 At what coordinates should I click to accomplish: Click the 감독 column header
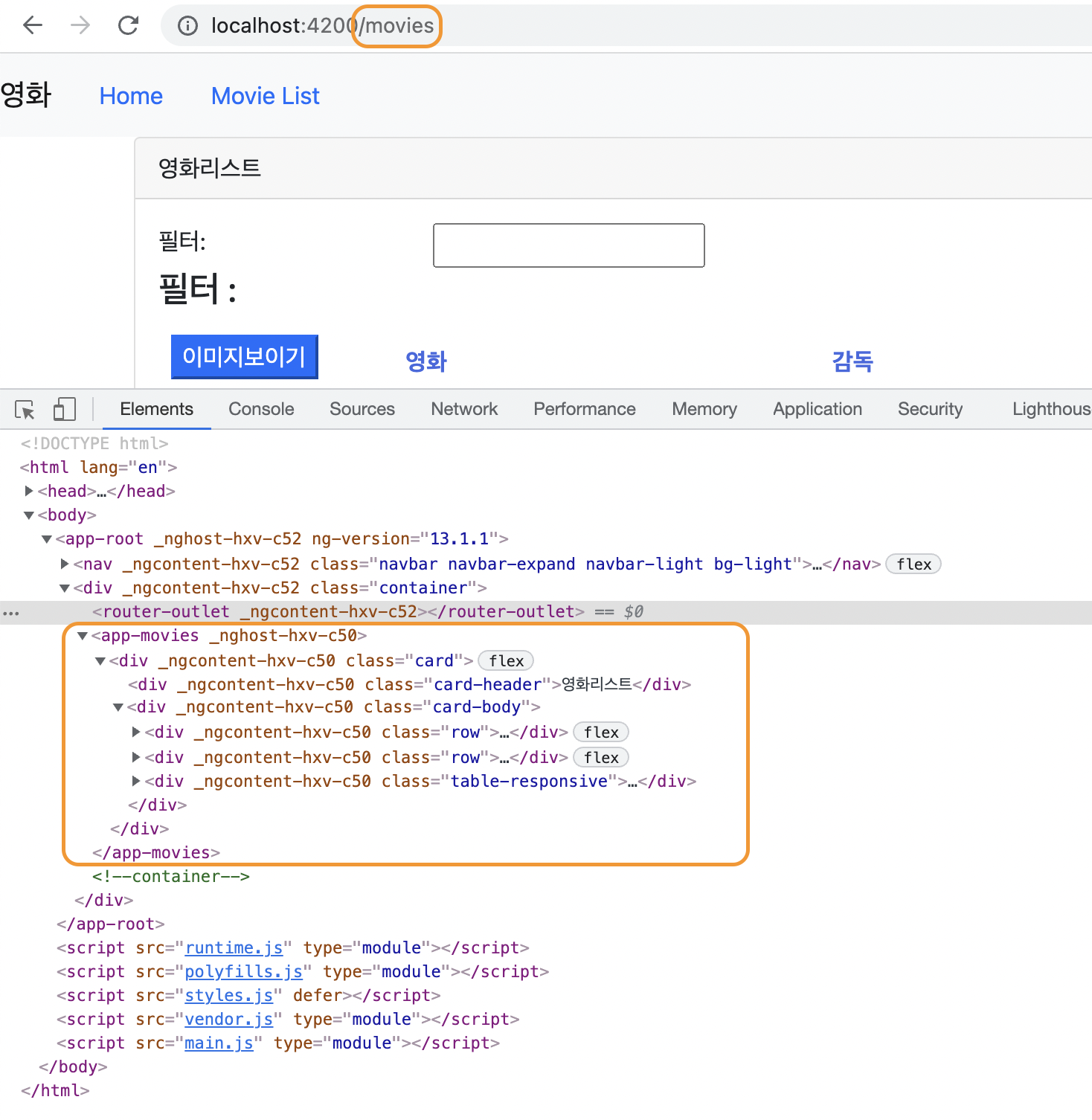point(852,361)
